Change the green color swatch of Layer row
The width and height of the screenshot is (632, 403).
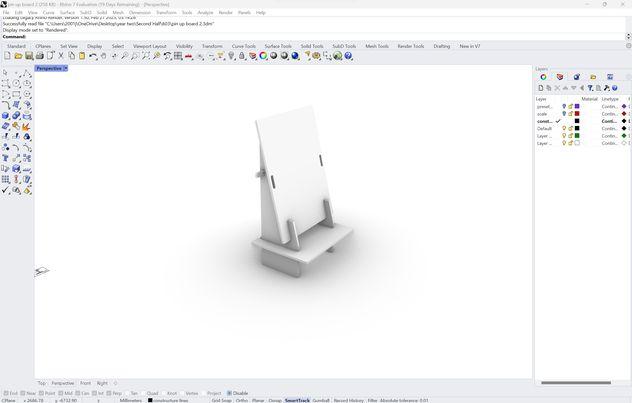pyautogui.click(x=577, y=136)
